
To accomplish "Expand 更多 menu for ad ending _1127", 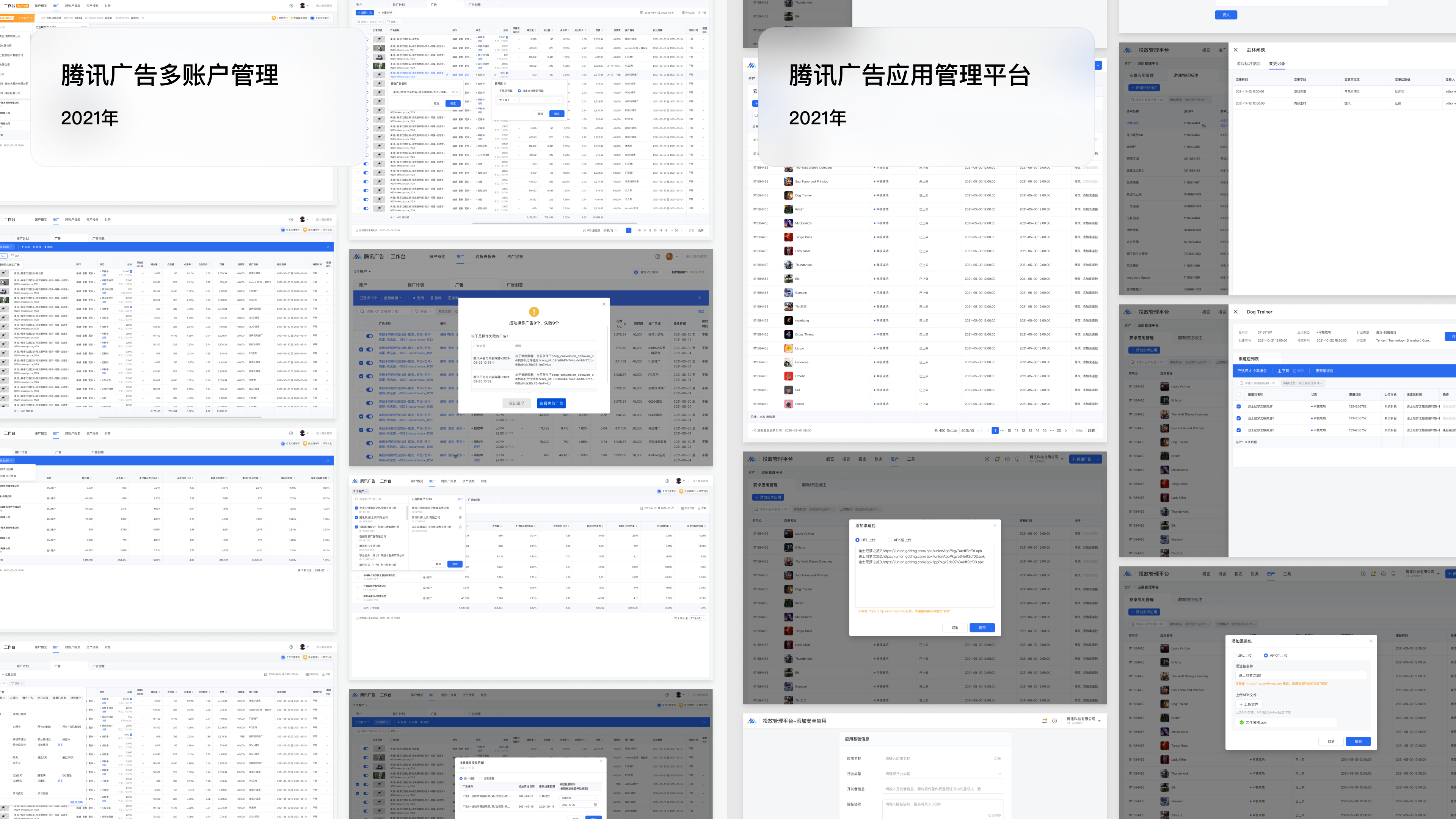I will [x=461, y=415].
